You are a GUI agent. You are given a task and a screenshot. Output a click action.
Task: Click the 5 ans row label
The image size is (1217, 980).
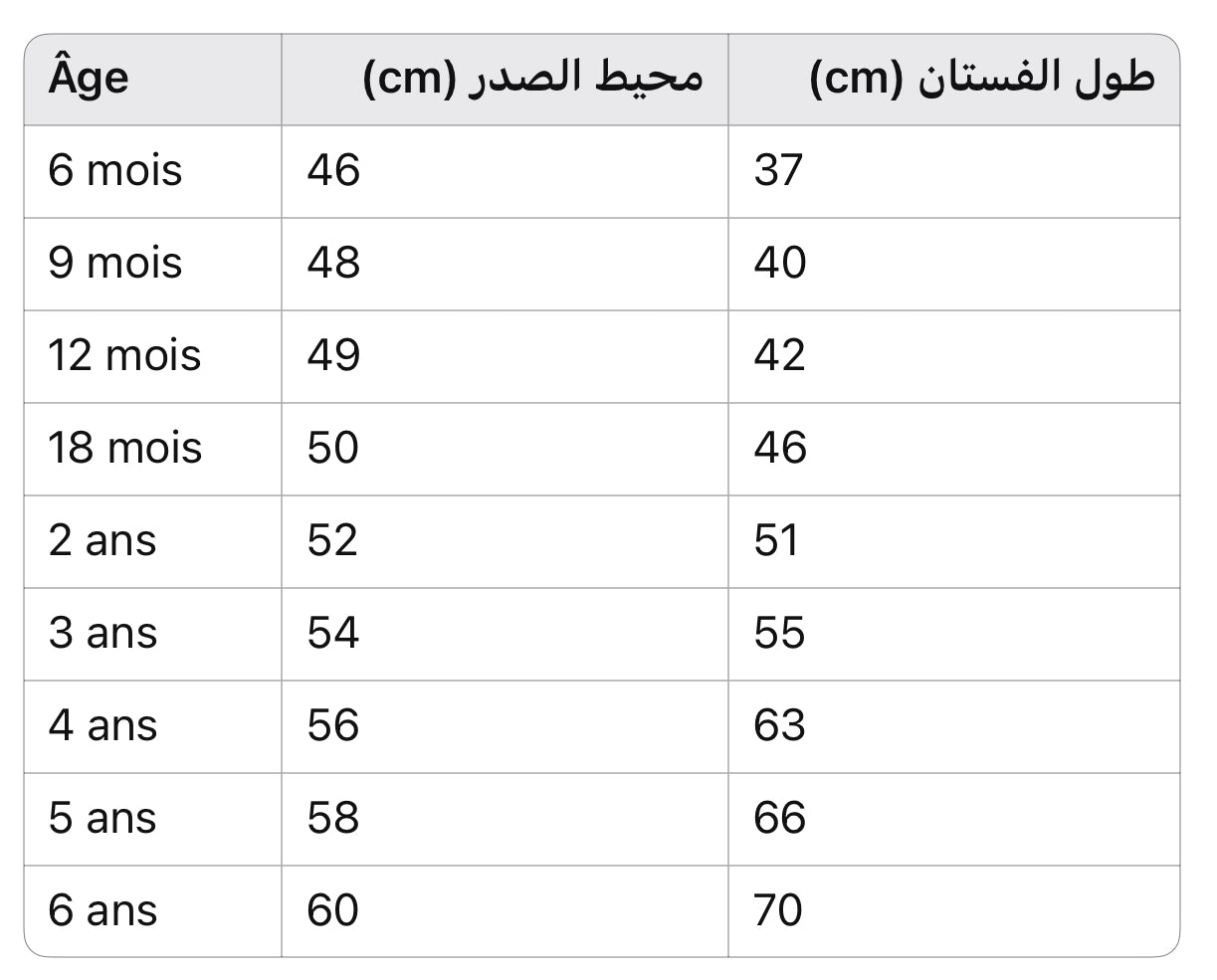click(x=102, y=819)
